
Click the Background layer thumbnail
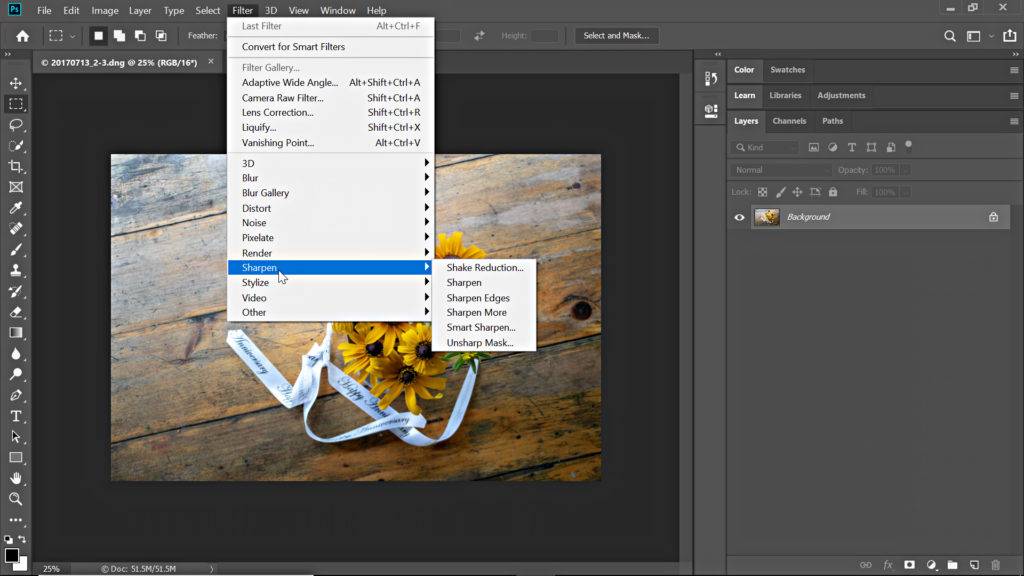coord(767,217)
